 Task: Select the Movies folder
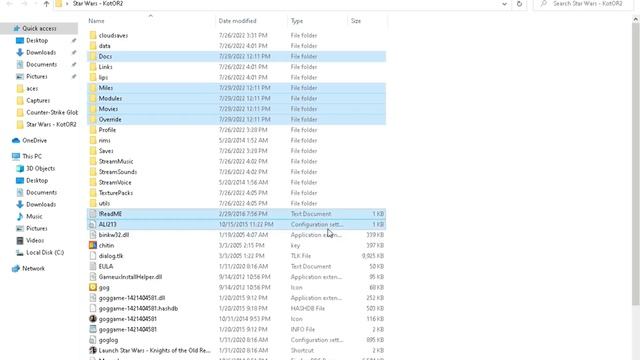[x=108, y=109]
